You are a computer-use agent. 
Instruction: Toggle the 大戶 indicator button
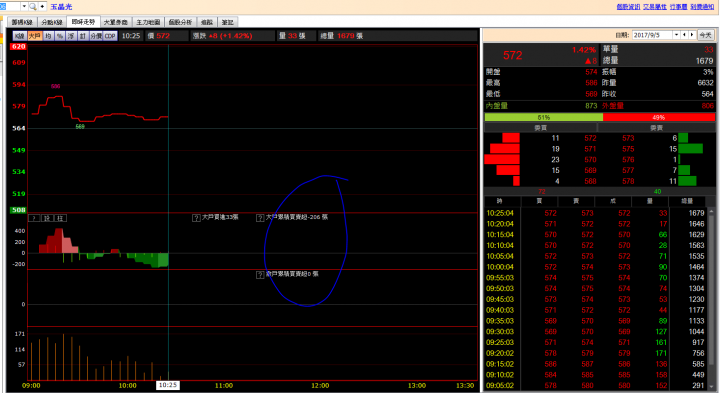tap(34, 36)
